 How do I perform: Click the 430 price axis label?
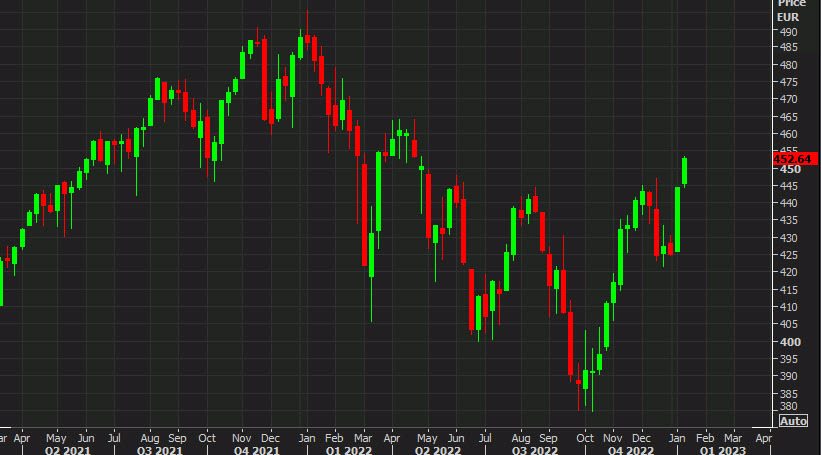789,238
